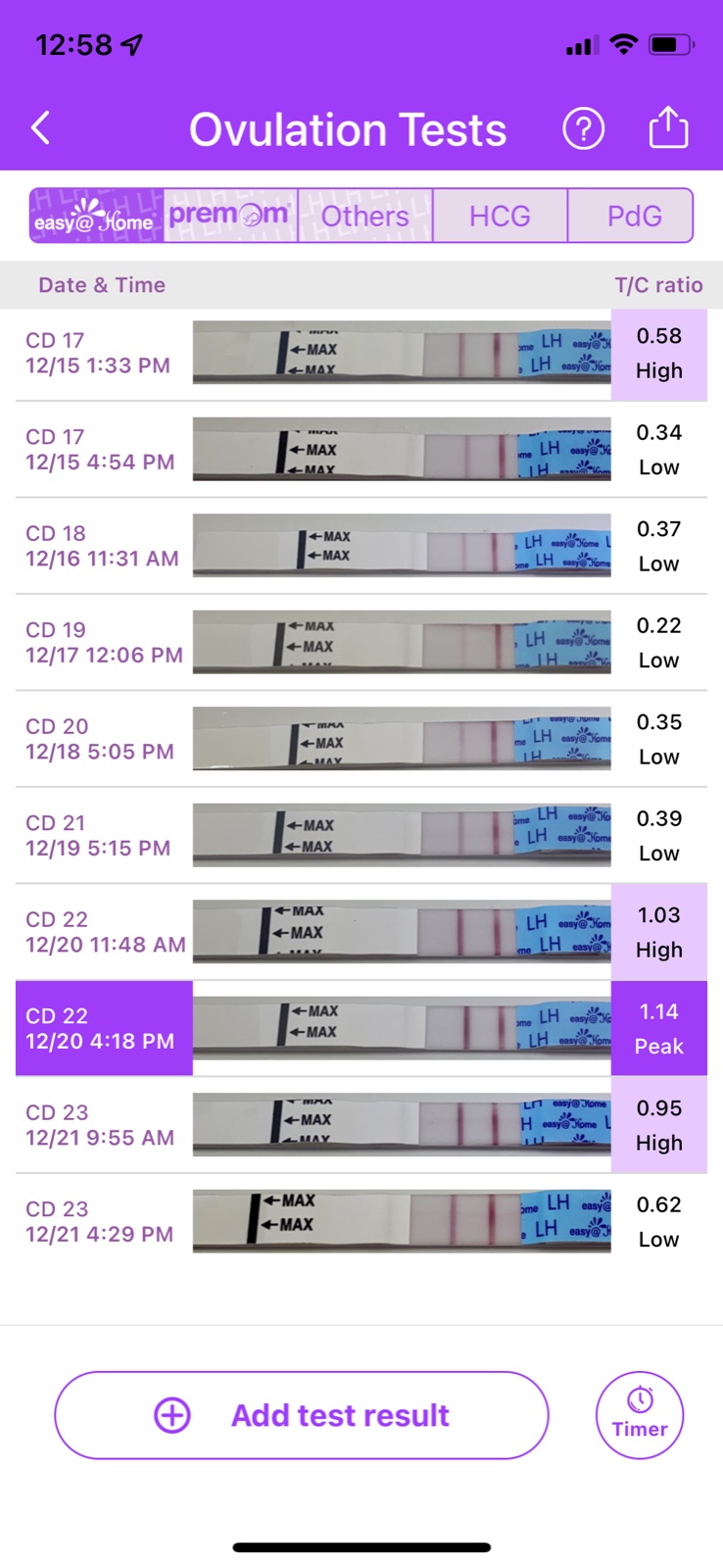Tap the back arrow icon
The image size is (723, 1568).
[41, 128]
